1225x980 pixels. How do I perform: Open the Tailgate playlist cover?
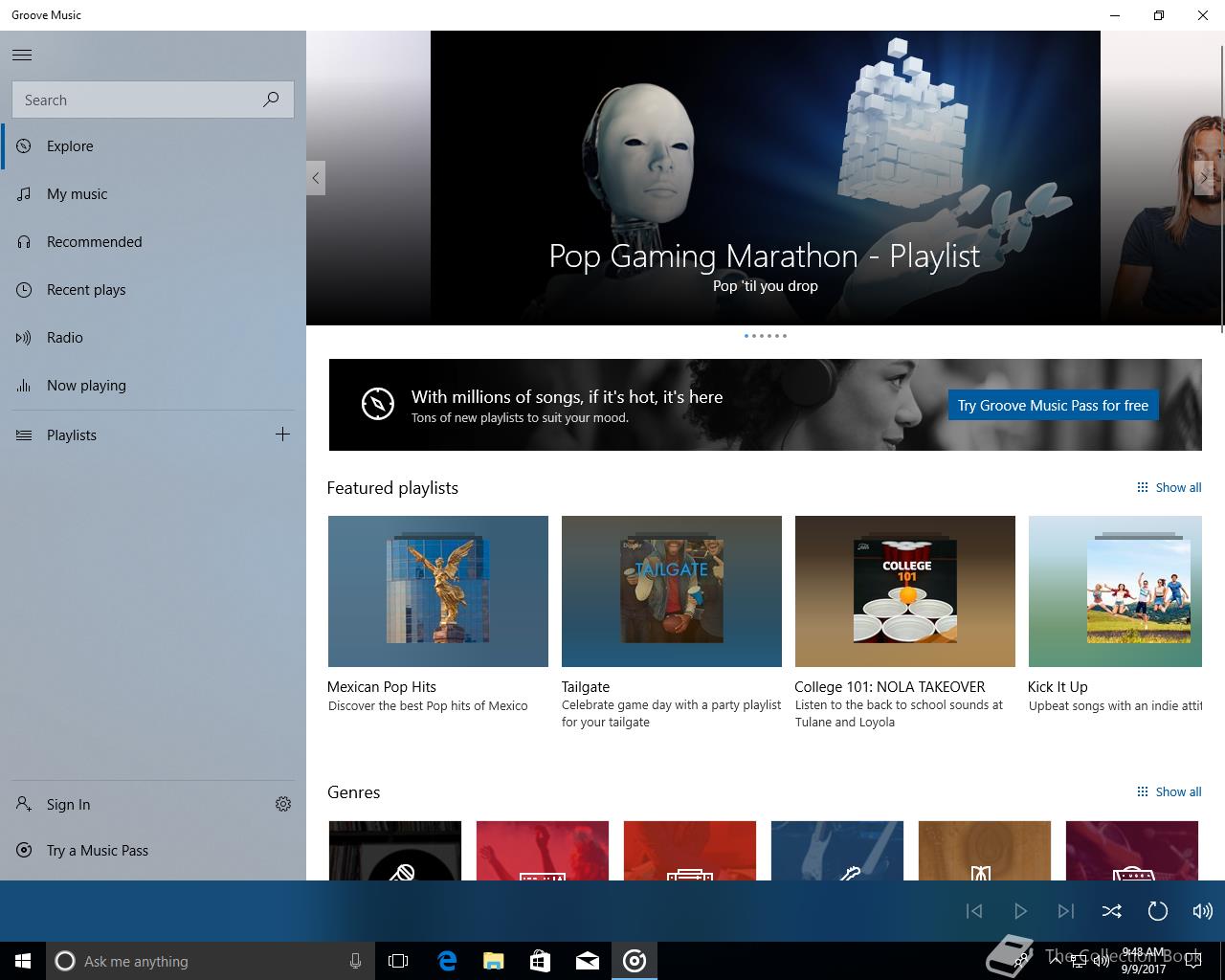[672, 591]
